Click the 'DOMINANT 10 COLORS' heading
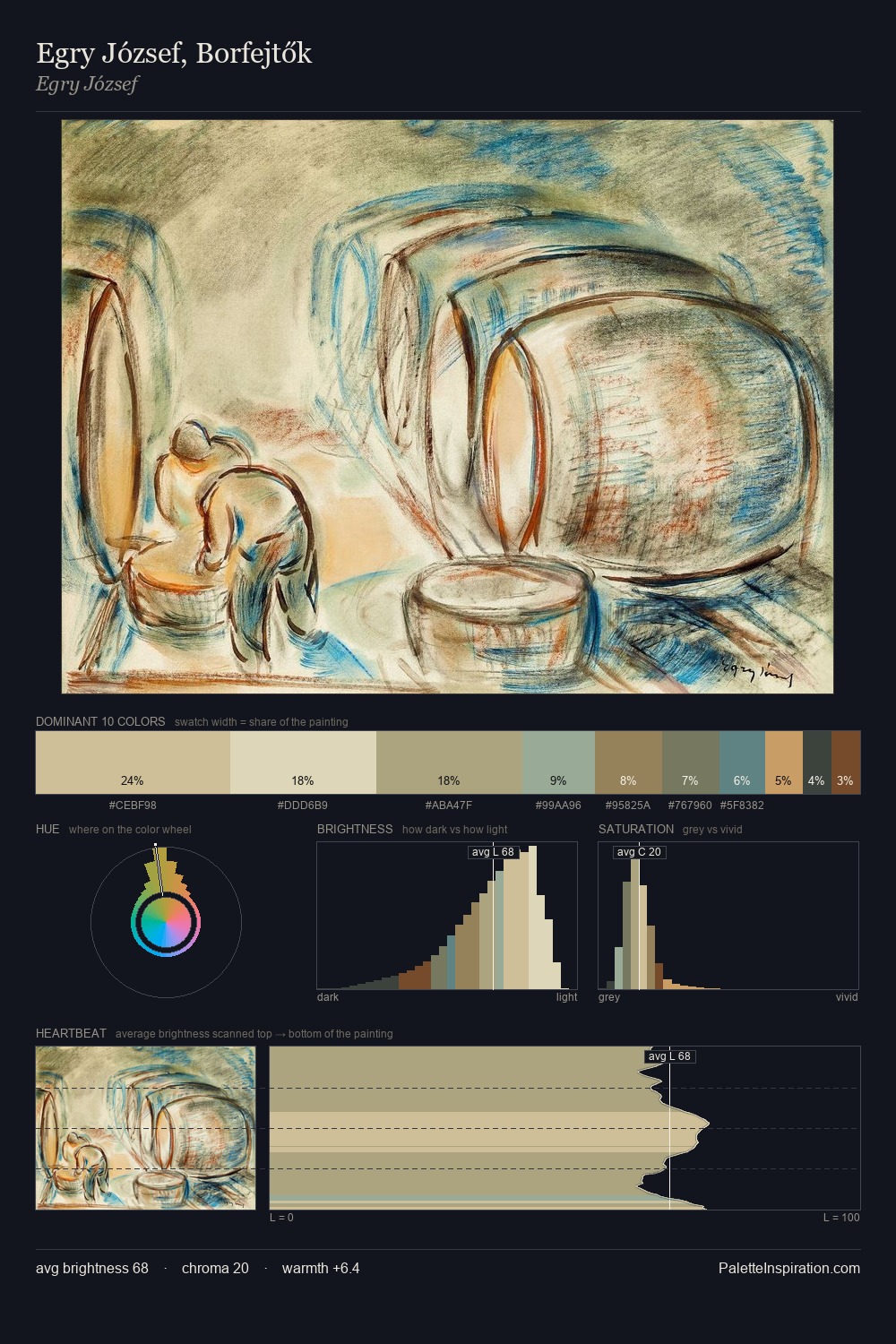896x1344 pixels. click(x=100, y=721)
